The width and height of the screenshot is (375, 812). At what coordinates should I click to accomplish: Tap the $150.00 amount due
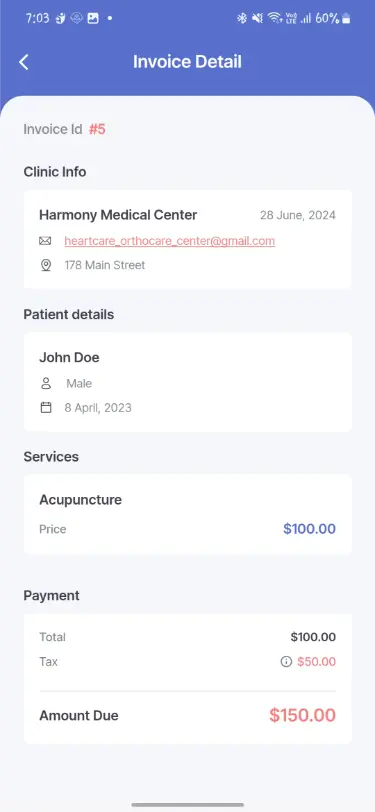coord(302,715)
